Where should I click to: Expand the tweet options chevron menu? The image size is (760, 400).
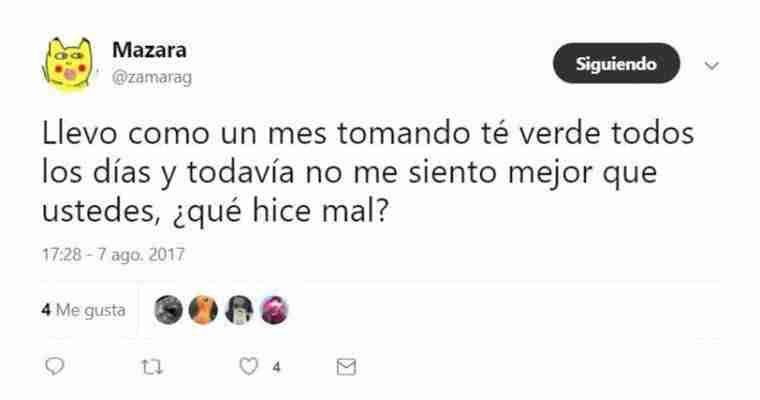click(712, 65)
